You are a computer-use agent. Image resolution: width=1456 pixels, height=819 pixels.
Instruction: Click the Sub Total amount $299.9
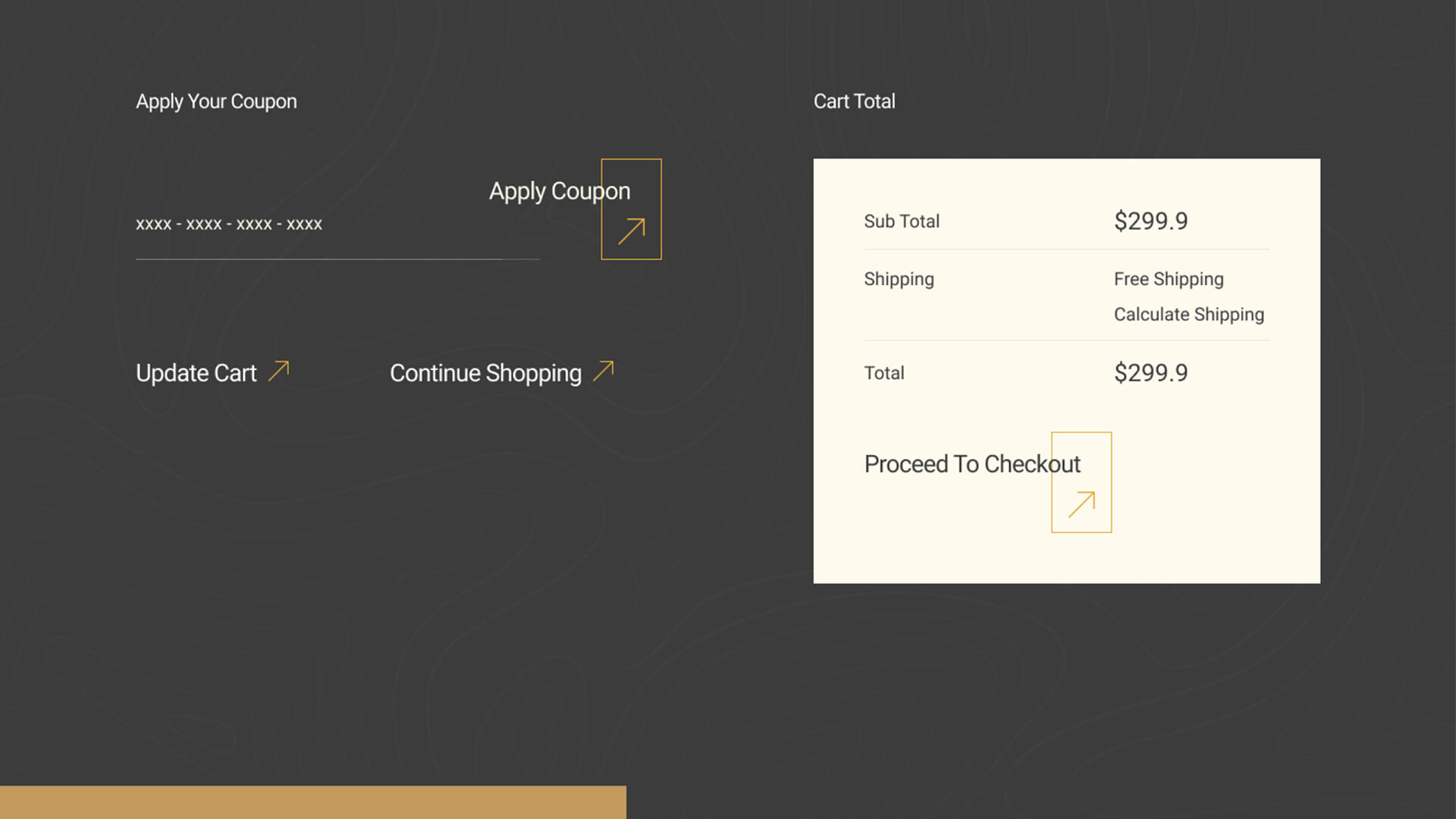point(1150,221)
